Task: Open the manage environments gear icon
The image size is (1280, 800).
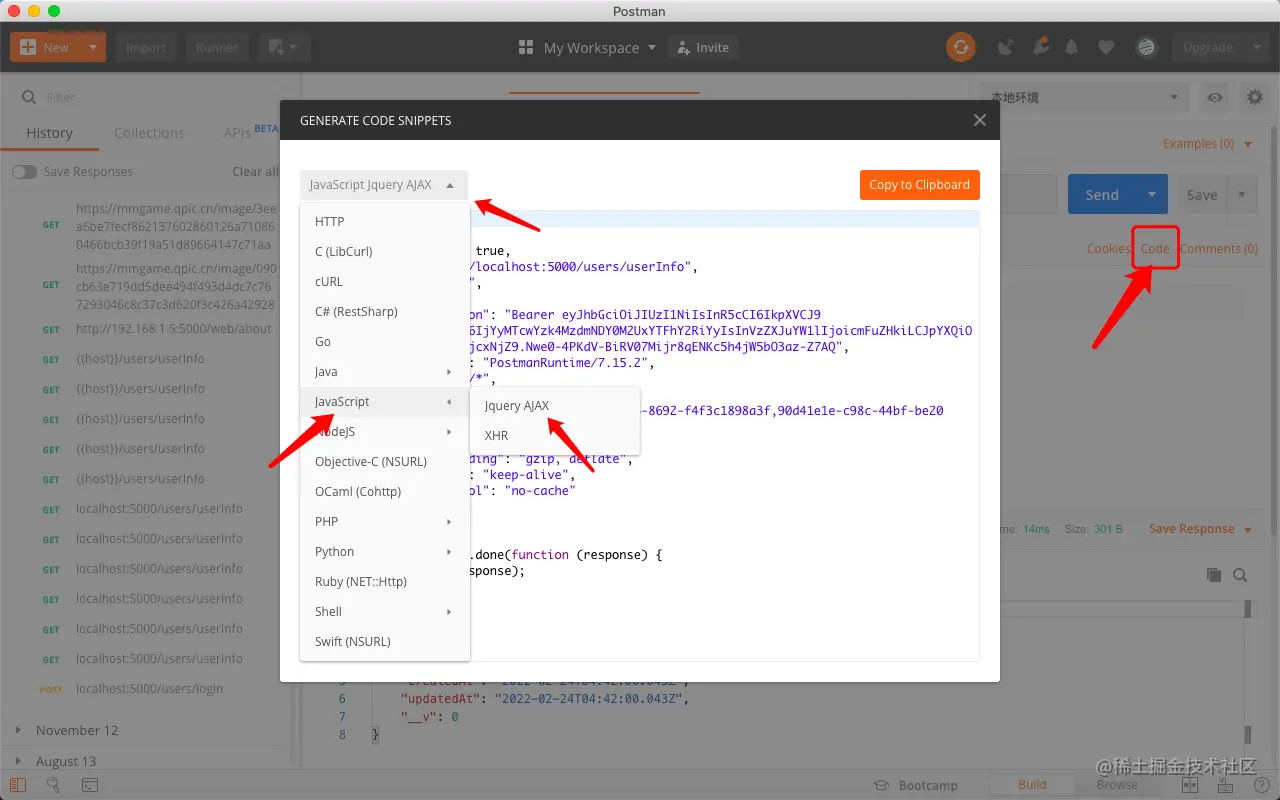Action: 1254,97
